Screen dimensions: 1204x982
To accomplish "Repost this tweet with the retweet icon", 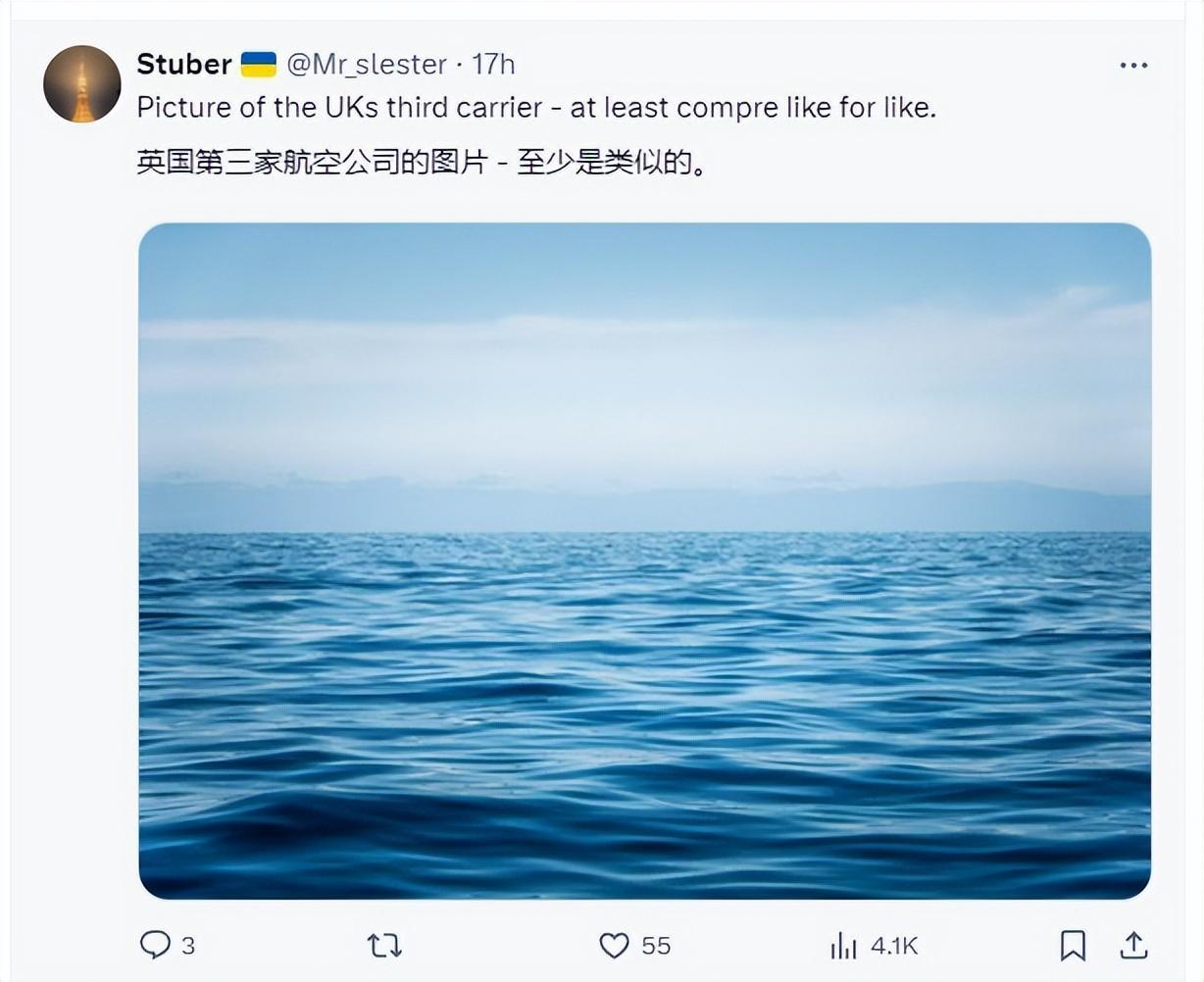I will 383,945.
